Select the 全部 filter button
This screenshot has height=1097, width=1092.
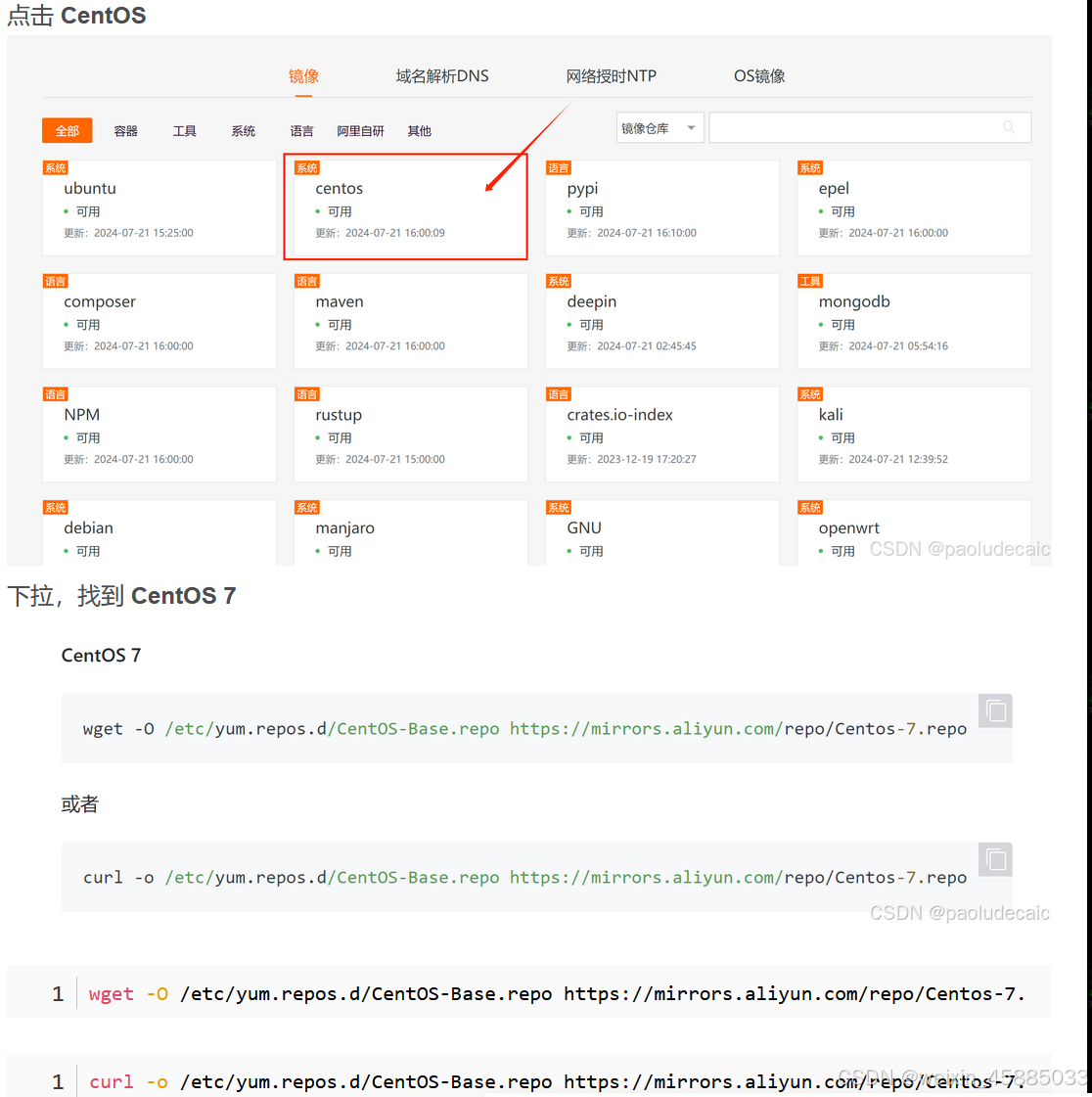68,131
